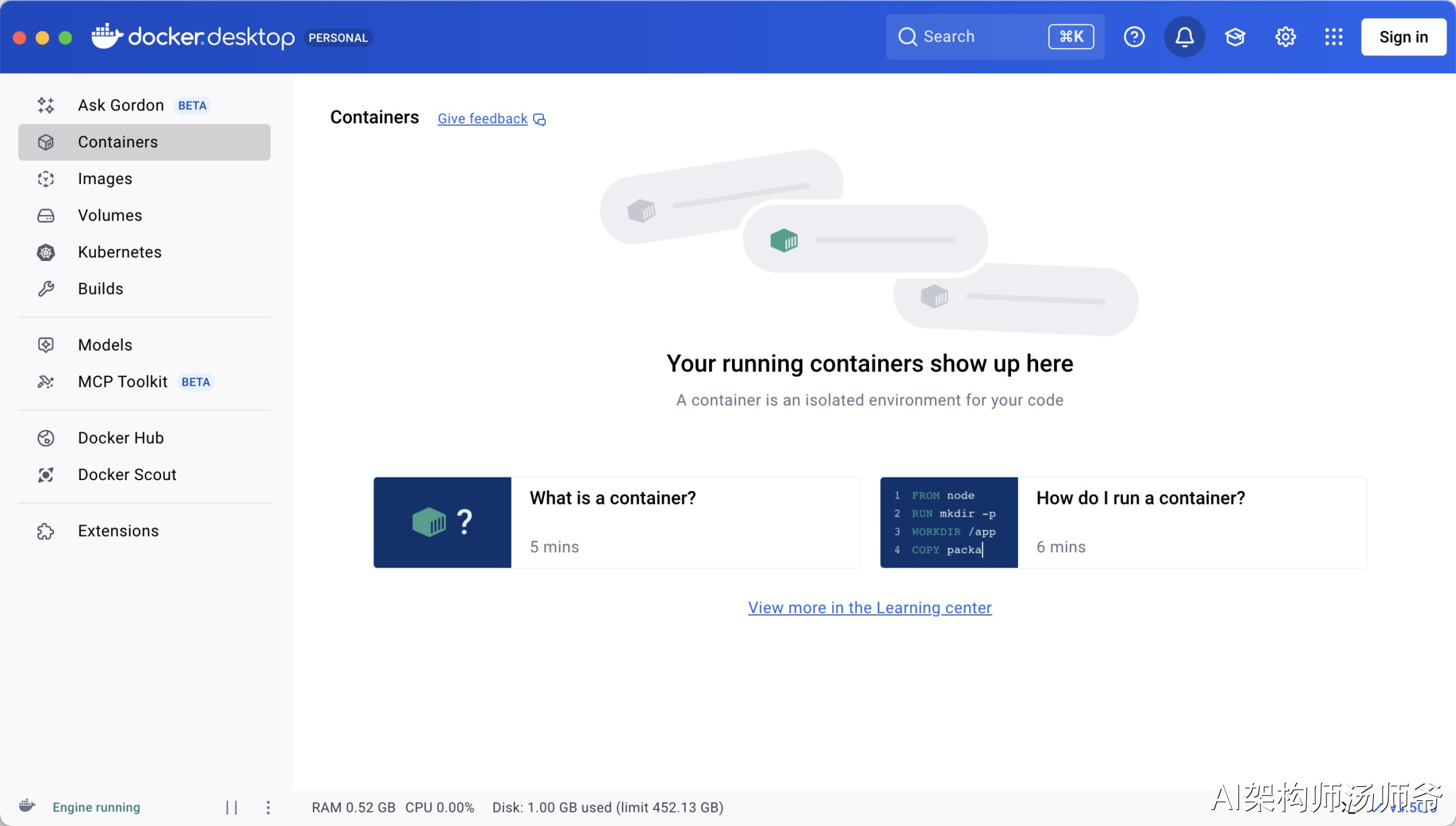Open the notifications bell icon
The image size is (1456, 826).
tap(1184, 37)
